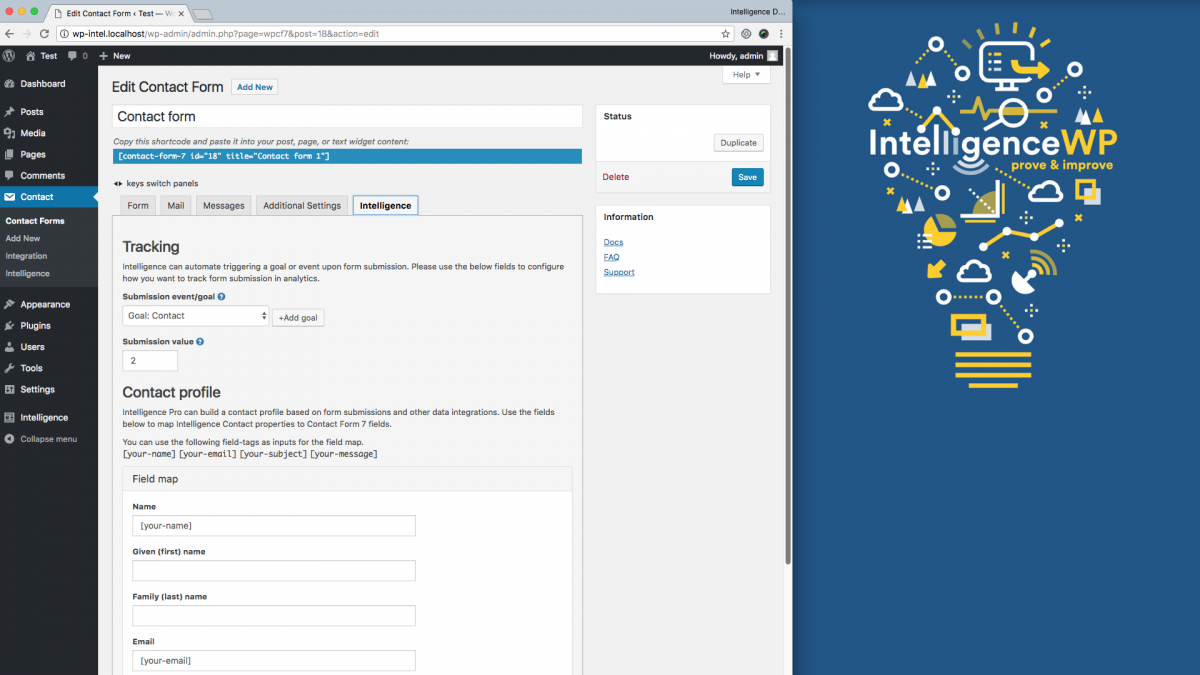Screen dimensions: 1200x675
Task: Click the page vertical scrollbar
Action: pyautogui.click(x=788, y=305)
